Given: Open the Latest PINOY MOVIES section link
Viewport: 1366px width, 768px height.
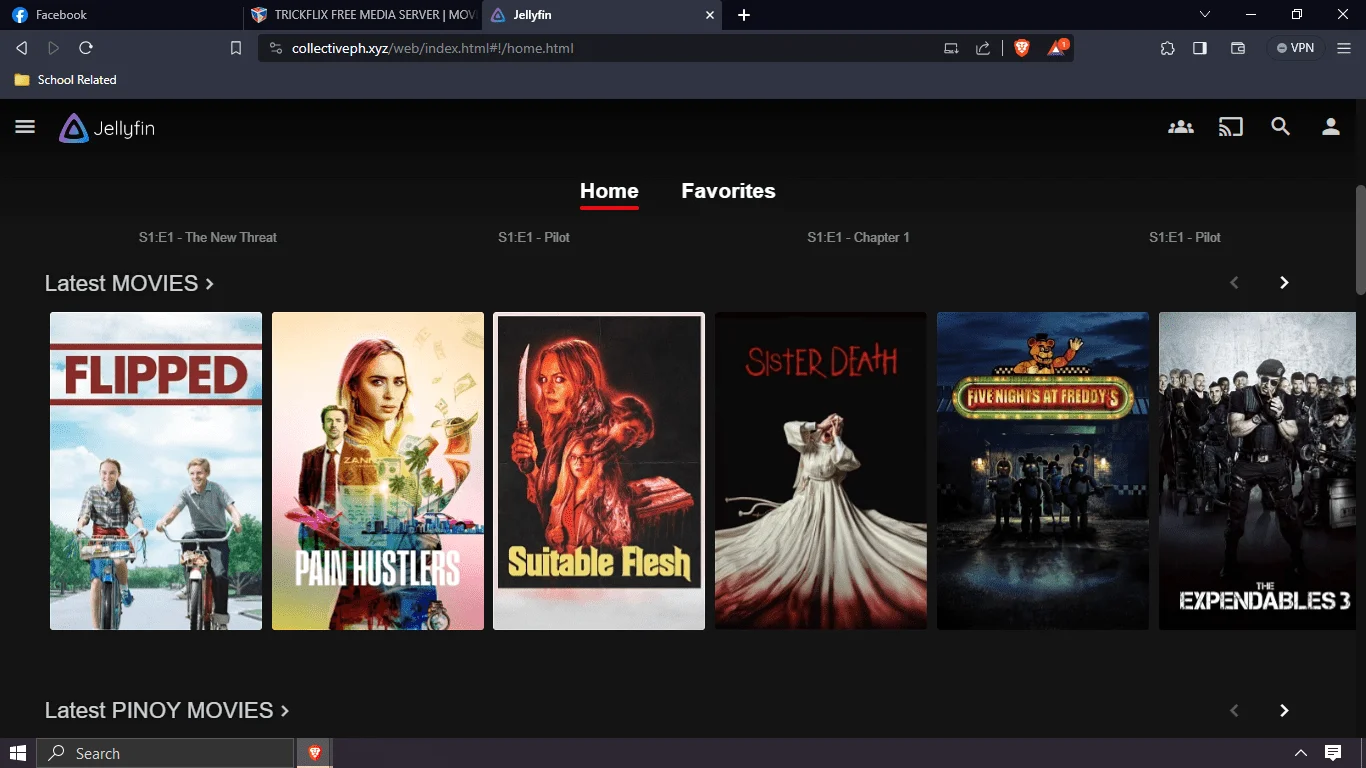Looking at the screenshot, I should (x=167, y=710).
